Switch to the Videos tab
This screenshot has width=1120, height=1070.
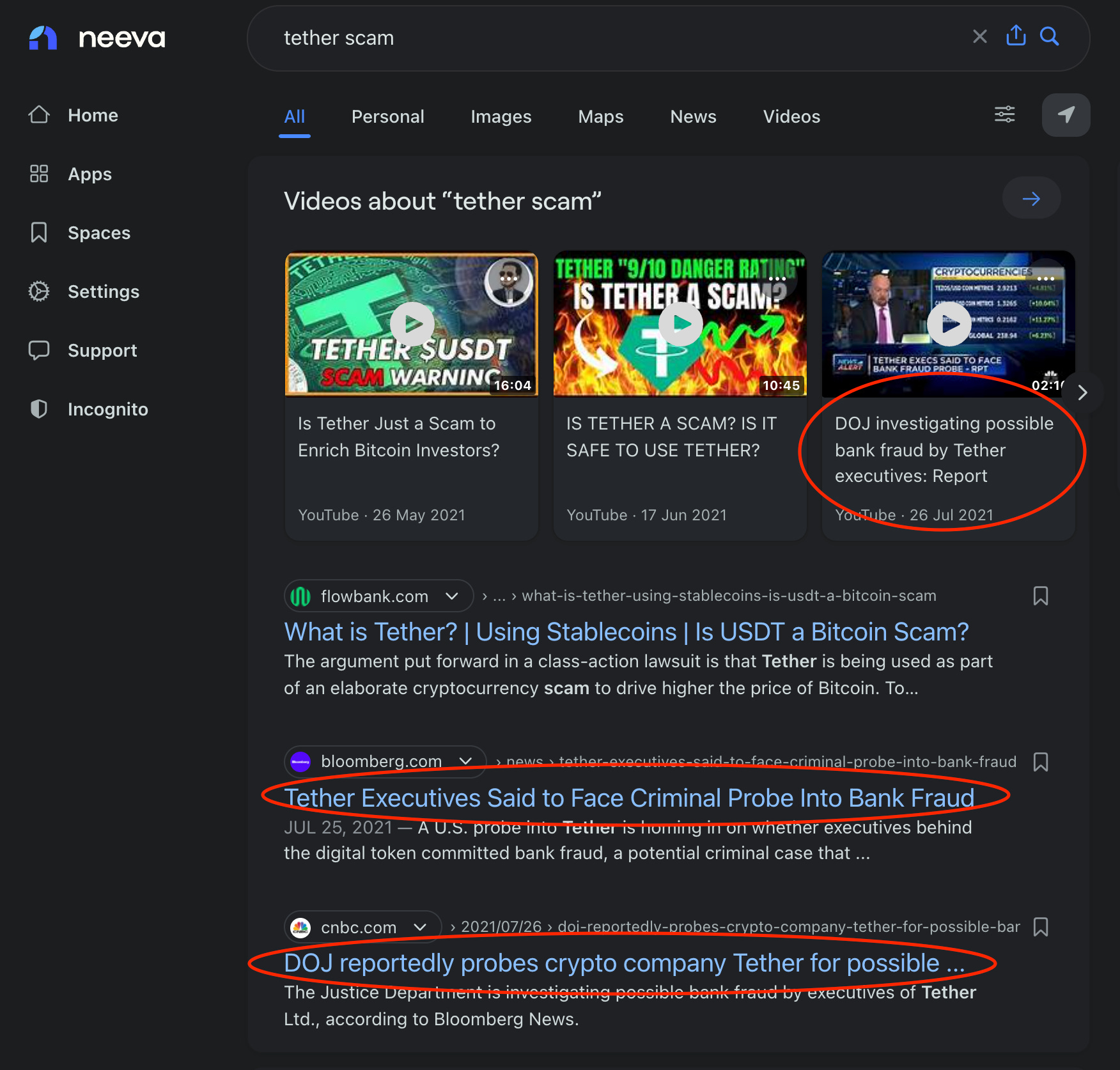[x=791, y=116]
